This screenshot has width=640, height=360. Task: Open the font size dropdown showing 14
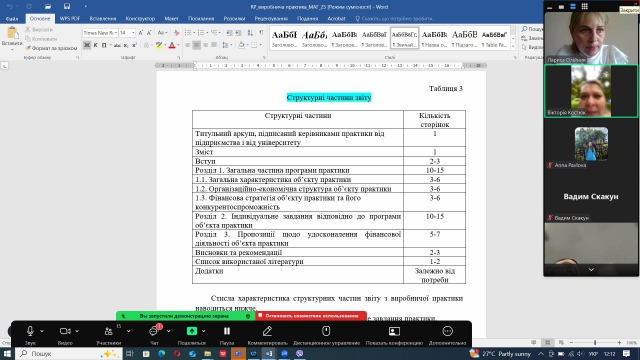133,33
